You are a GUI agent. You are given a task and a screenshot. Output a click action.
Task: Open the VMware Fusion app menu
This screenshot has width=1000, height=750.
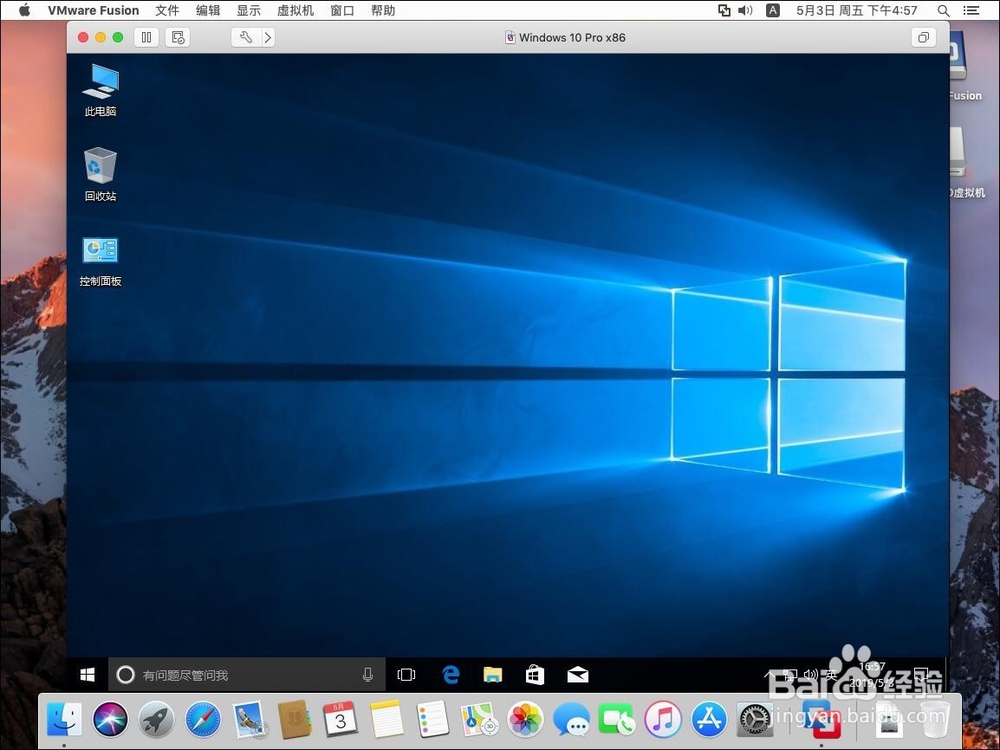click(93, 10)
